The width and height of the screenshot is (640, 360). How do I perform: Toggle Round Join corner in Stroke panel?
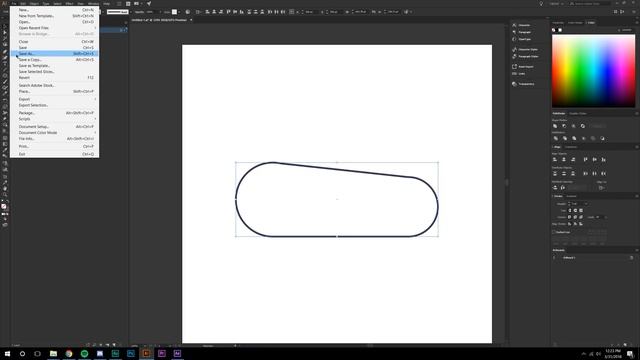tap(575, 217)
